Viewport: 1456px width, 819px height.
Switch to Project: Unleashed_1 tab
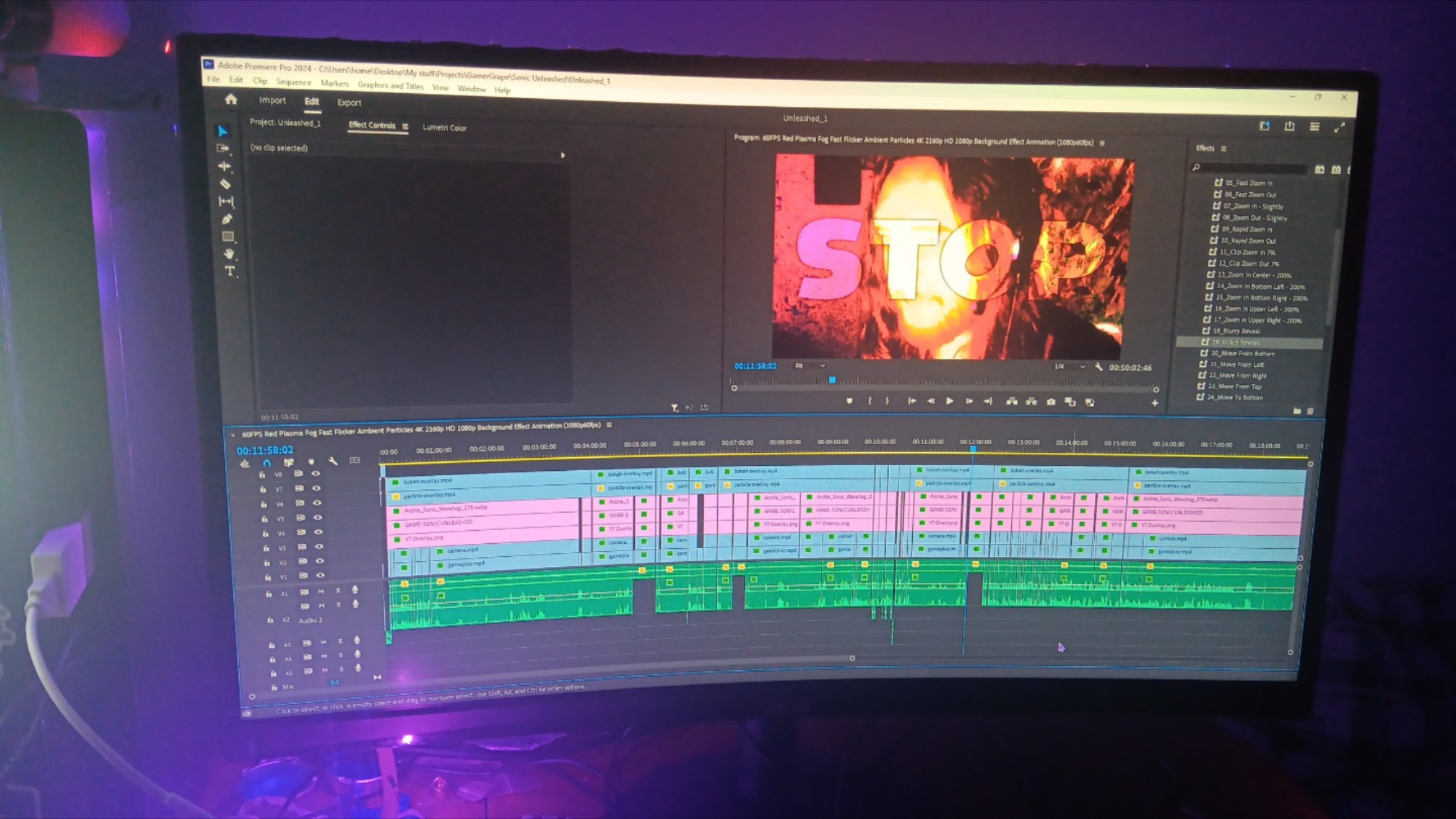285,122
